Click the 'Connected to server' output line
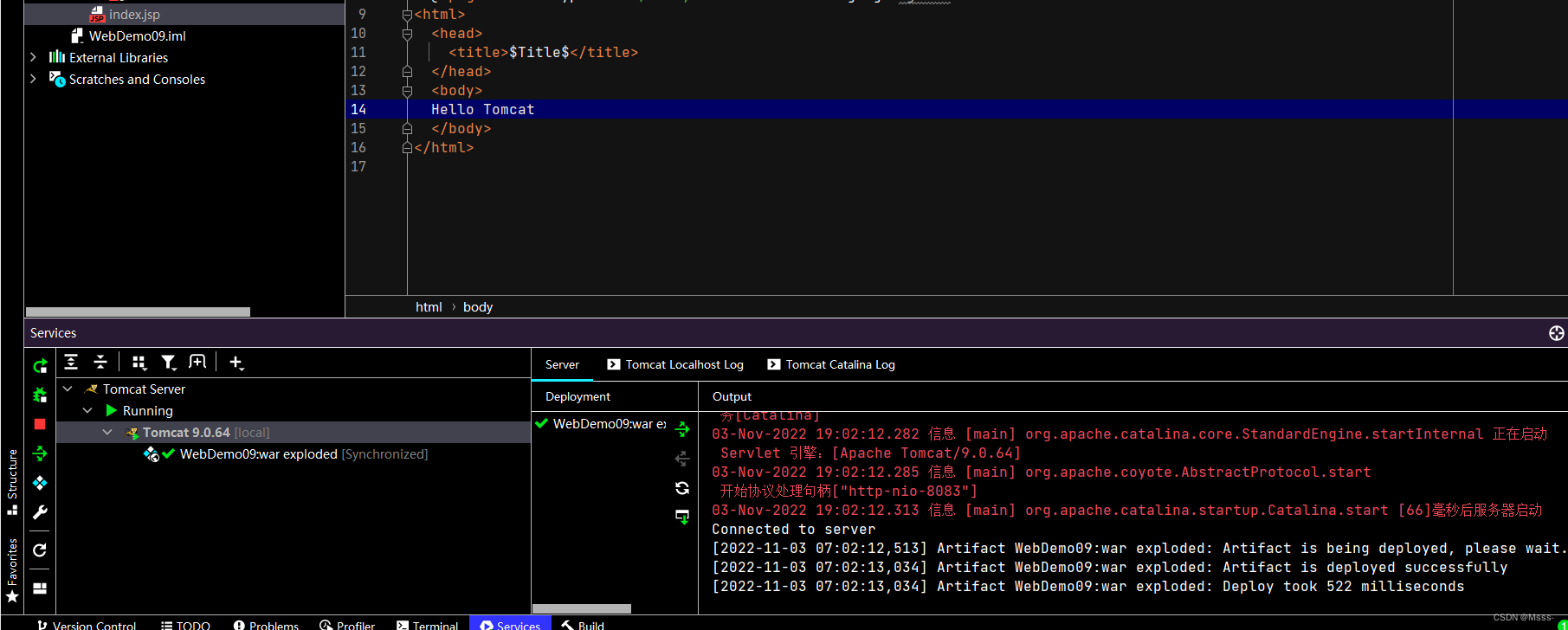Viewport: 1568px width, 630px height. (x=793, y=530)
